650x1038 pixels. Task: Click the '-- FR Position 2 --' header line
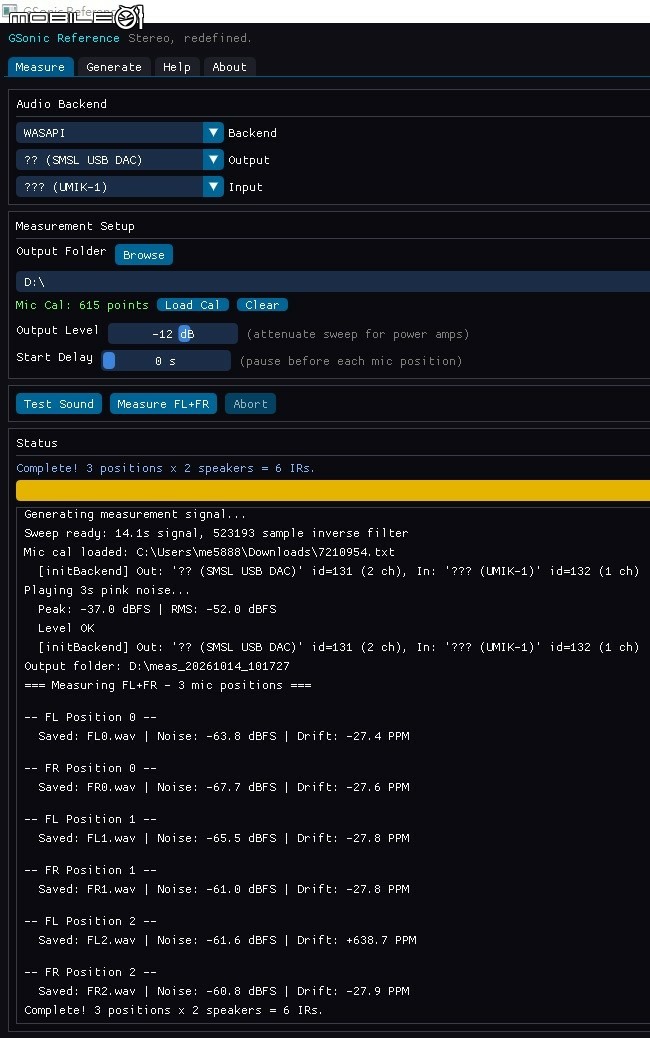coord(91,972)
